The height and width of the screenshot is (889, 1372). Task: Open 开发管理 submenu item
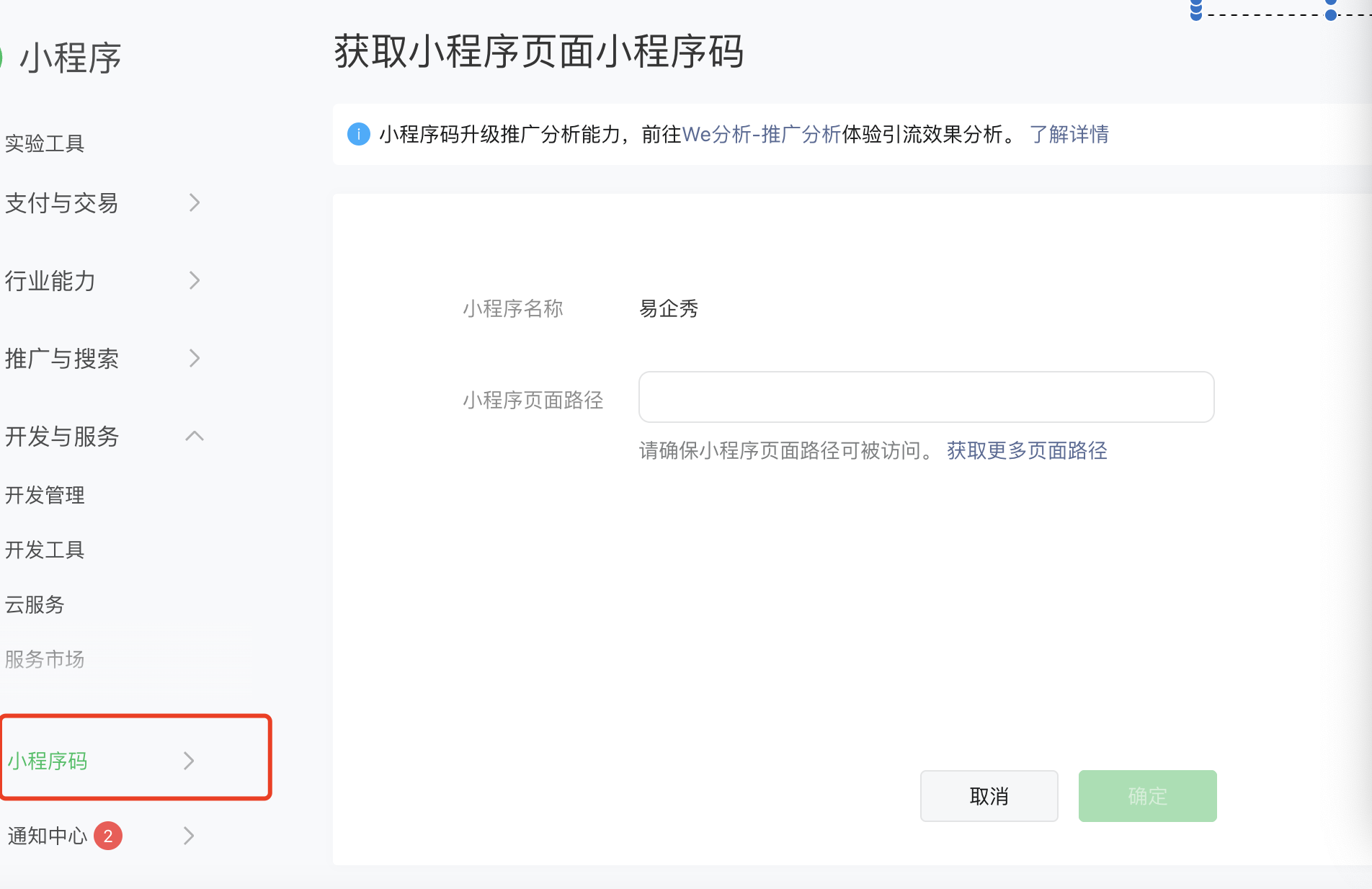(45, 495)
